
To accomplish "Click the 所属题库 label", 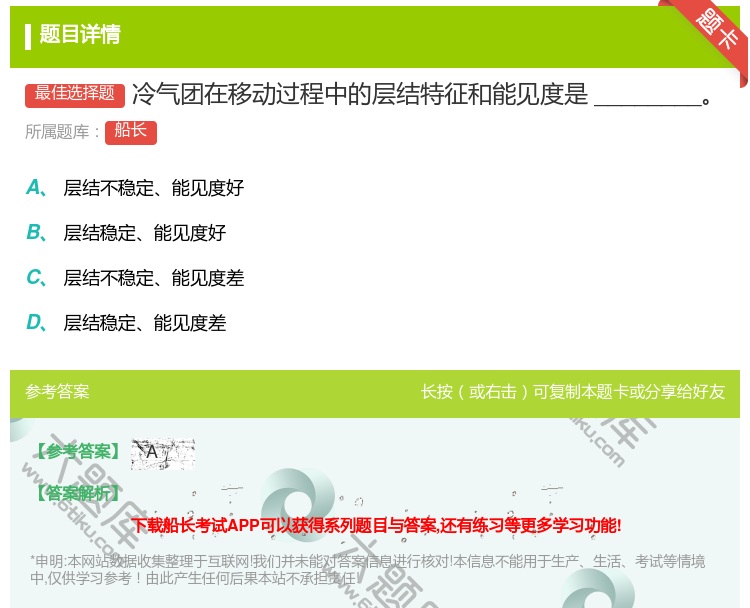I will coord(63,132).
